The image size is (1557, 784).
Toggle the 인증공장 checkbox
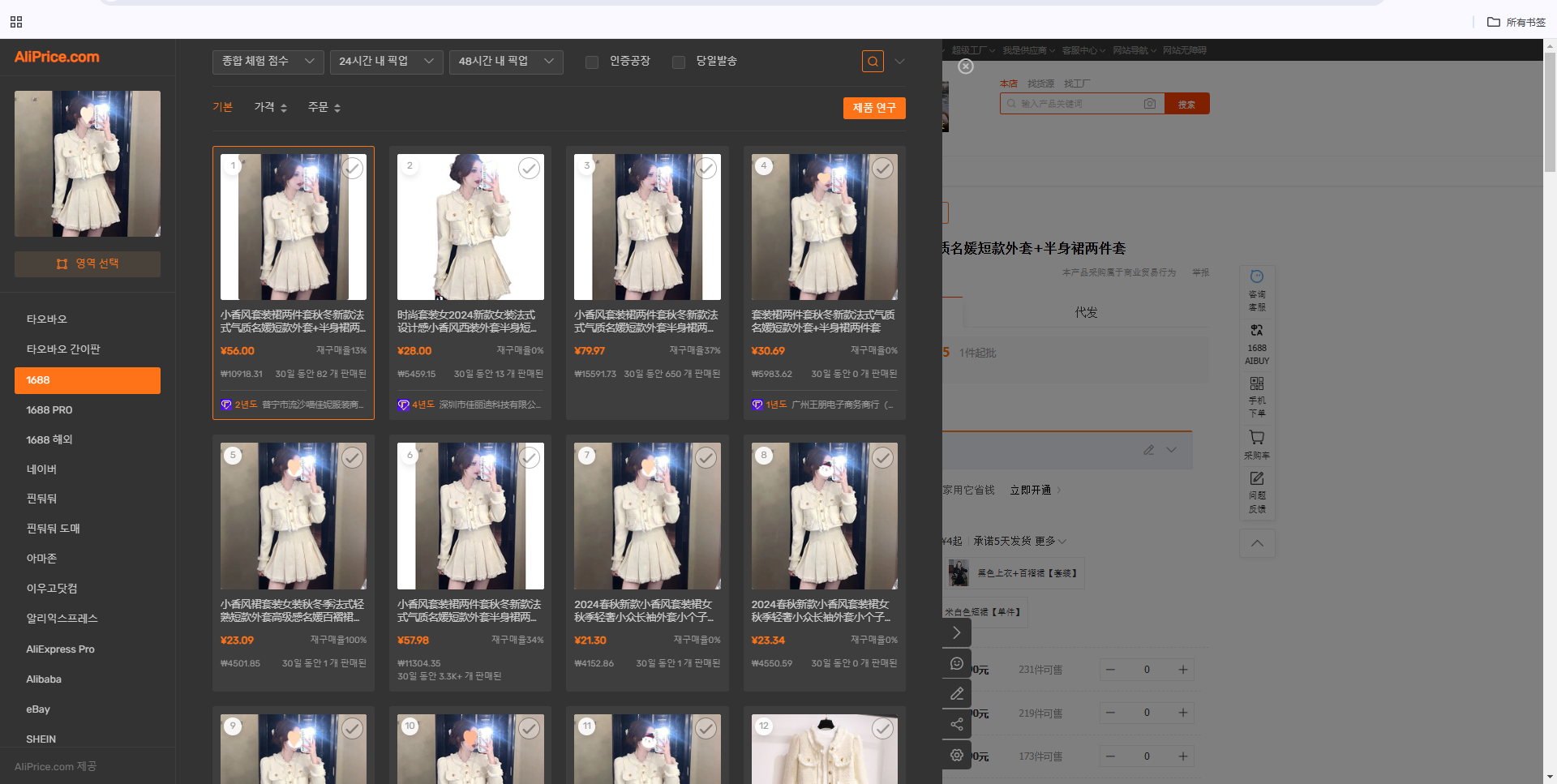coord(592,62)
